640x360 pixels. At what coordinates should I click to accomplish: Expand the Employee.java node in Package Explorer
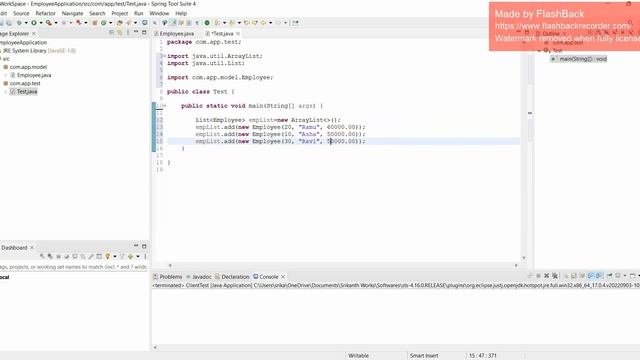click(x=6, y=75)
